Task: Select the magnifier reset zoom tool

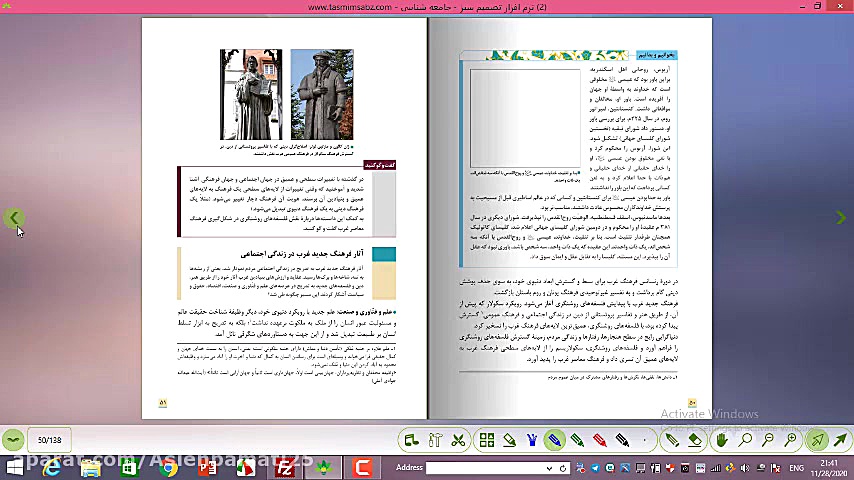Action: (x=745, y=440)
